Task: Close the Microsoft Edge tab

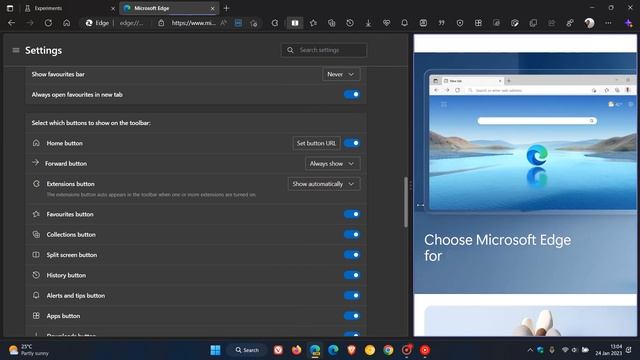Action: (x=212, y=8)
